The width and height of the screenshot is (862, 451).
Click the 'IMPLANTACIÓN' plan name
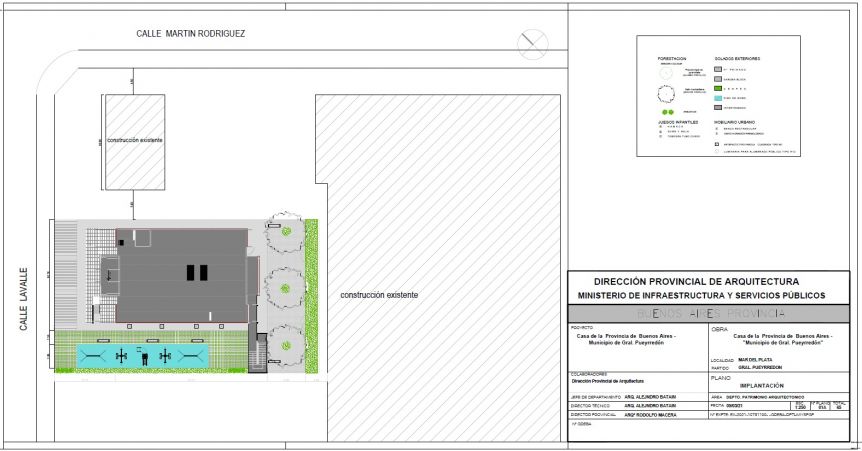coord(762,386)
